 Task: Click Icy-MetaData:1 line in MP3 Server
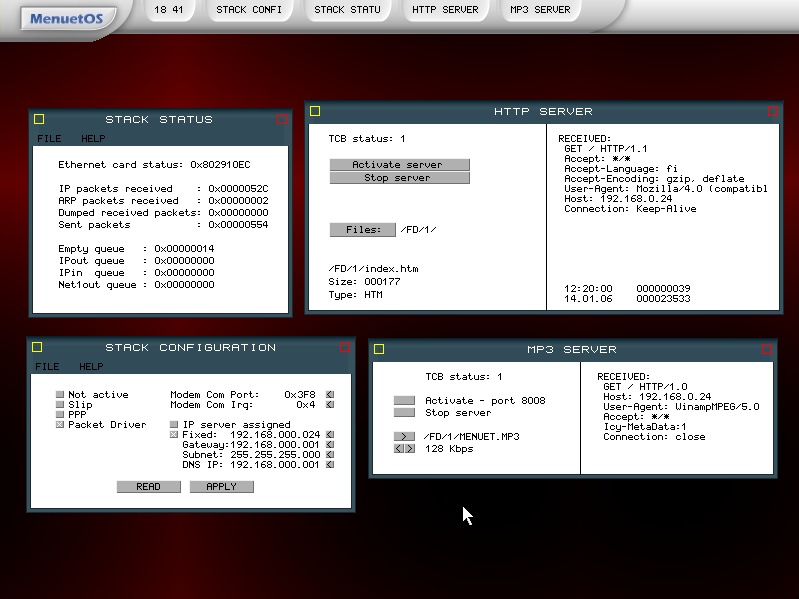[645, 427]
